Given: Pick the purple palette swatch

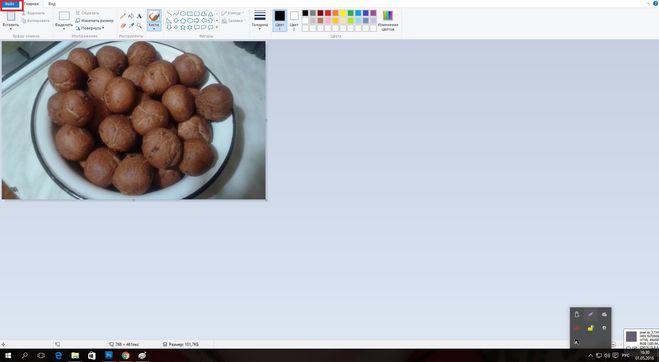Looking at the screenshot, I should pos(373,13).
